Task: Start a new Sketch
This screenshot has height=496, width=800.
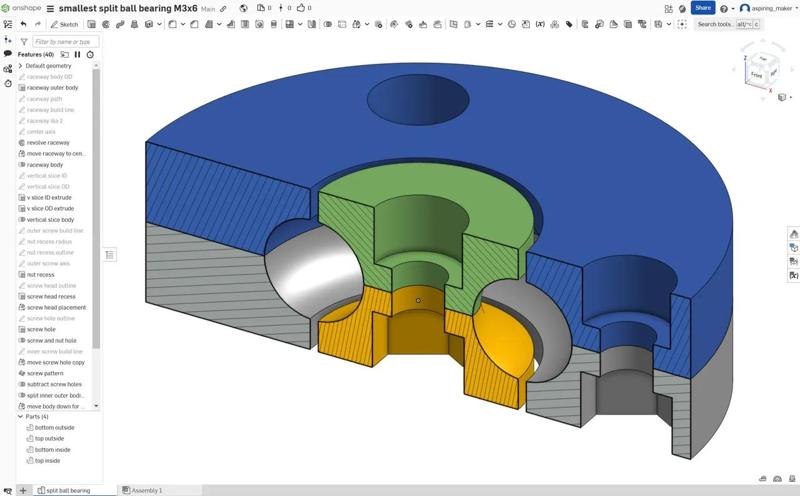Action: pos(64,24)
